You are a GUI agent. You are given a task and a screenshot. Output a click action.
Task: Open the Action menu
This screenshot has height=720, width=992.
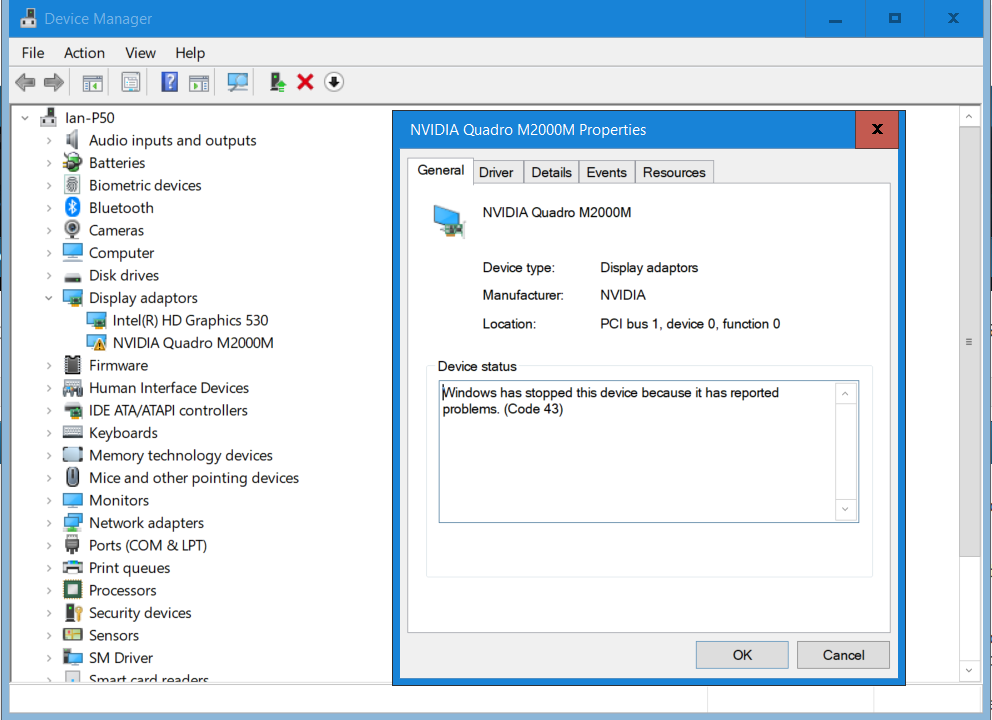pyautogui.click(x=84, y=53)
